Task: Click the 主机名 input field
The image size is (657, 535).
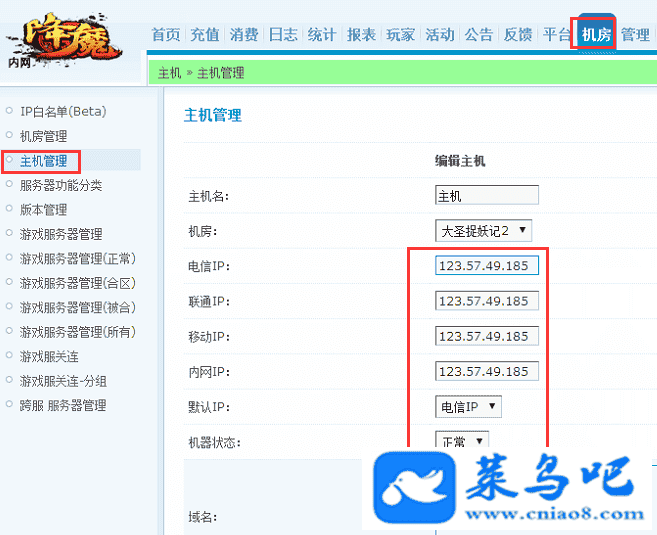Action: pyautogui.click(x=487, y=195)
